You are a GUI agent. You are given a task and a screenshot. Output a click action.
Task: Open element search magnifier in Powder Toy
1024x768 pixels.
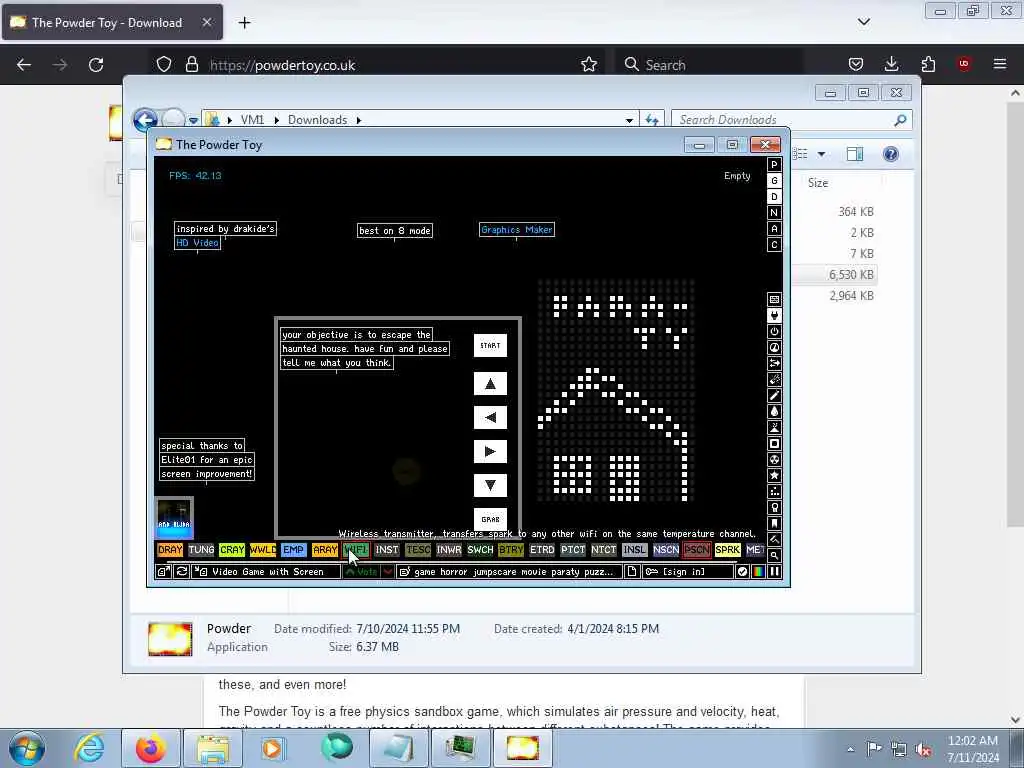point(774,556)
